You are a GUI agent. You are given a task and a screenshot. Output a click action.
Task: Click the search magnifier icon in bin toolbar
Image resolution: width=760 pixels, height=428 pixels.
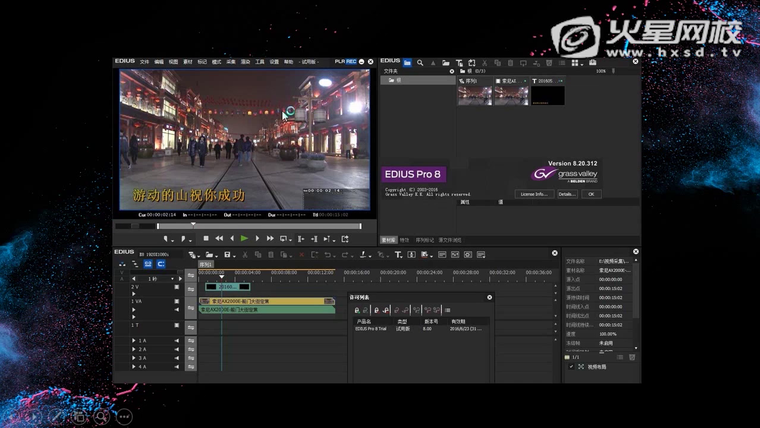[x=420, y=62]
